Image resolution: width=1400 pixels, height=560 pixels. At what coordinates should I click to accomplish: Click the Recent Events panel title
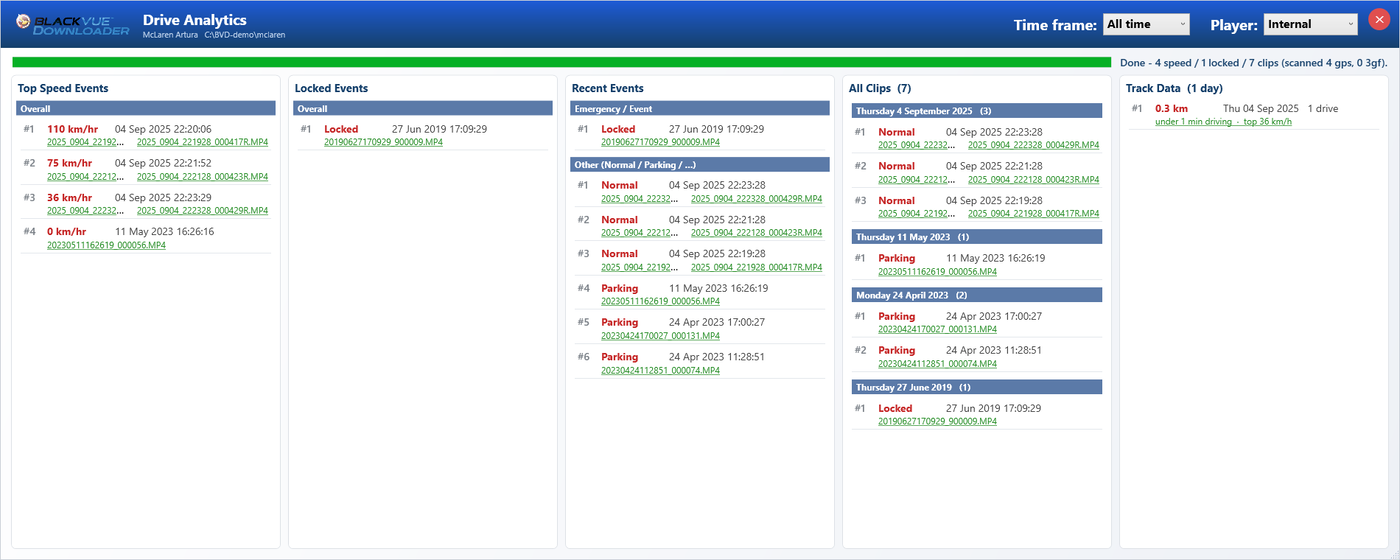point(607,88)
